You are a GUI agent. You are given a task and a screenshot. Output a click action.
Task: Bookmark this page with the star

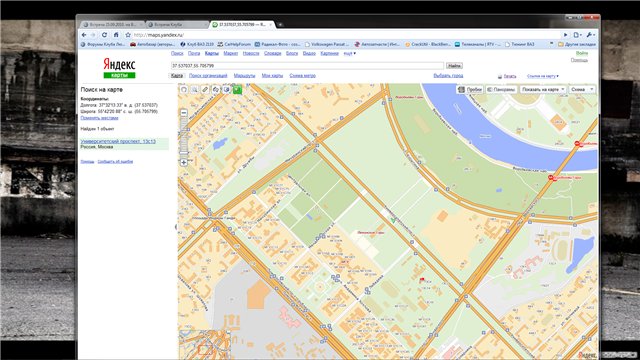pos(128,35)
